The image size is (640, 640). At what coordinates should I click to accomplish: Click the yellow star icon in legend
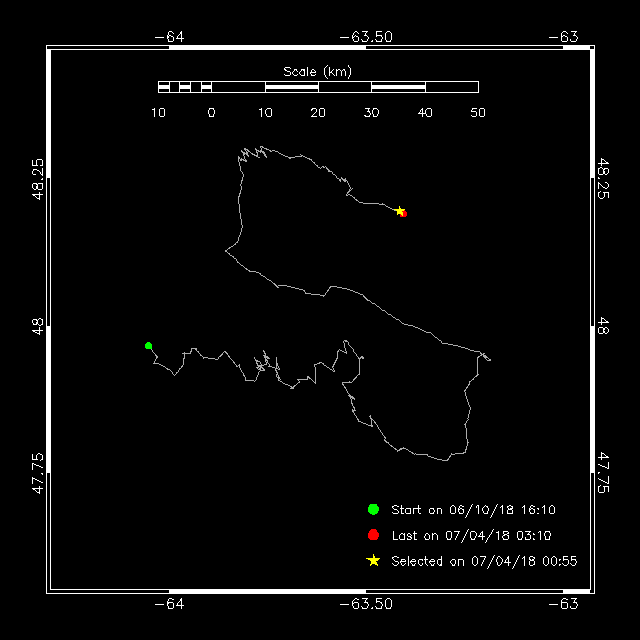point(373,560)
